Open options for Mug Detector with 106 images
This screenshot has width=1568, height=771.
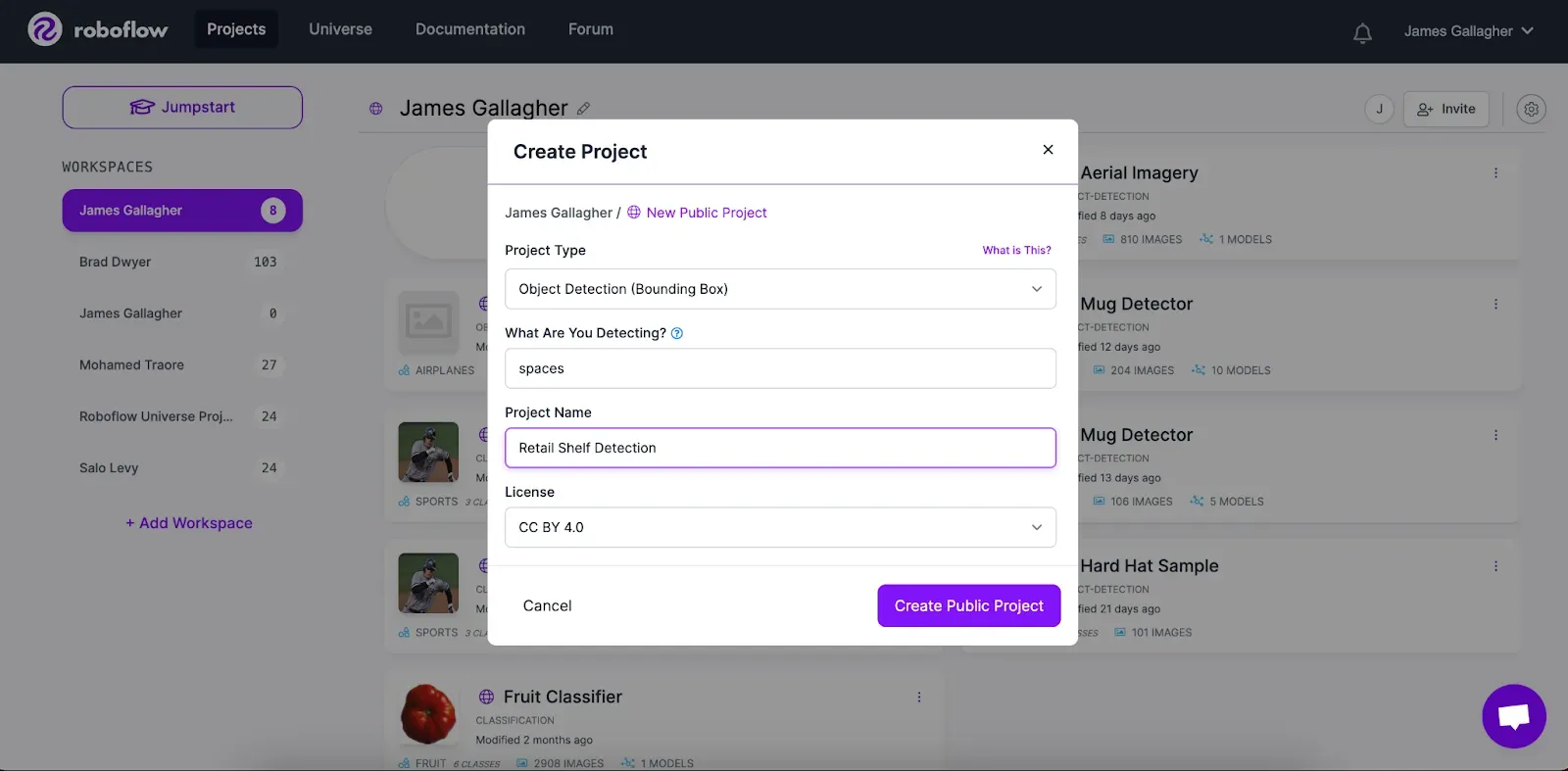tap(1495, 435)
